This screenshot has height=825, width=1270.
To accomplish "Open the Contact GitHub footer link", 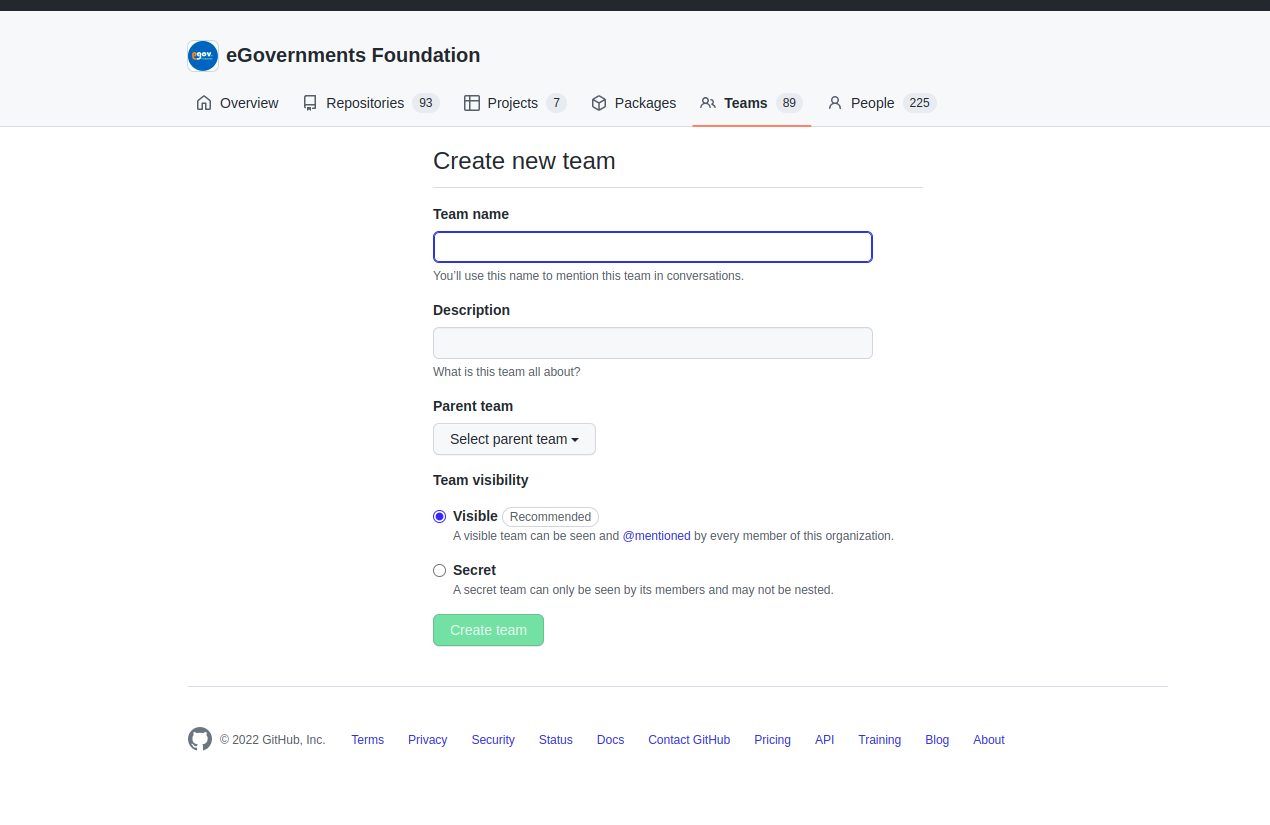I will 689,740.
